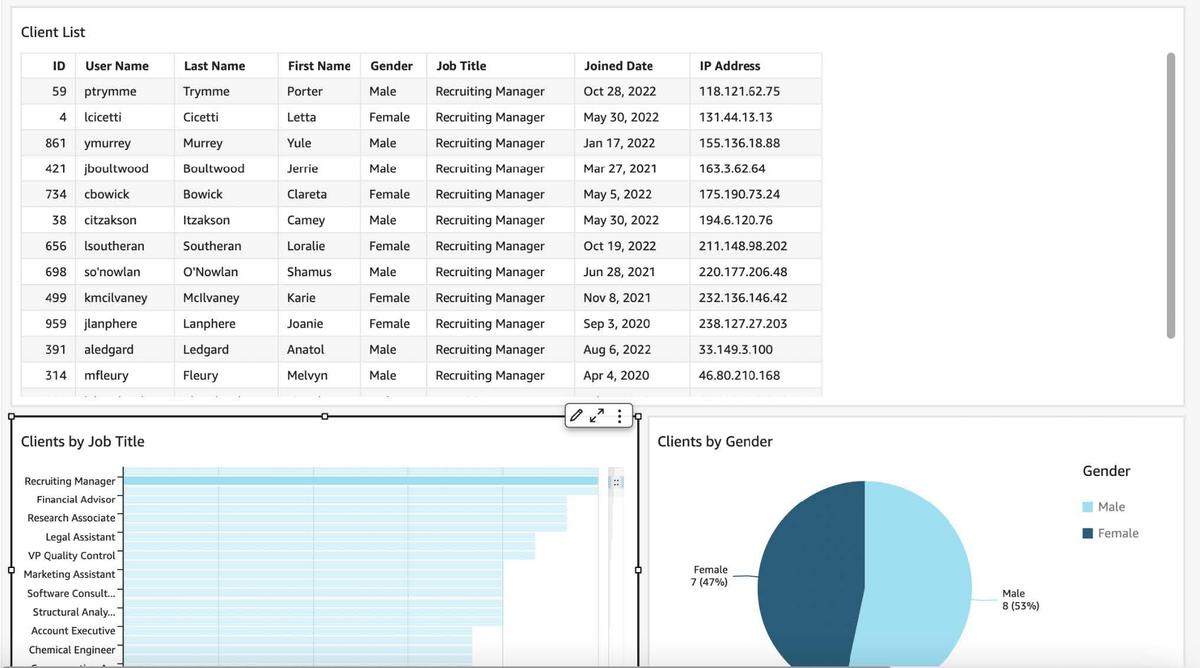Click the bar chart scrollbar grip handle
Viewport: 1200px width, 668px height.
[x=616, y=482]
